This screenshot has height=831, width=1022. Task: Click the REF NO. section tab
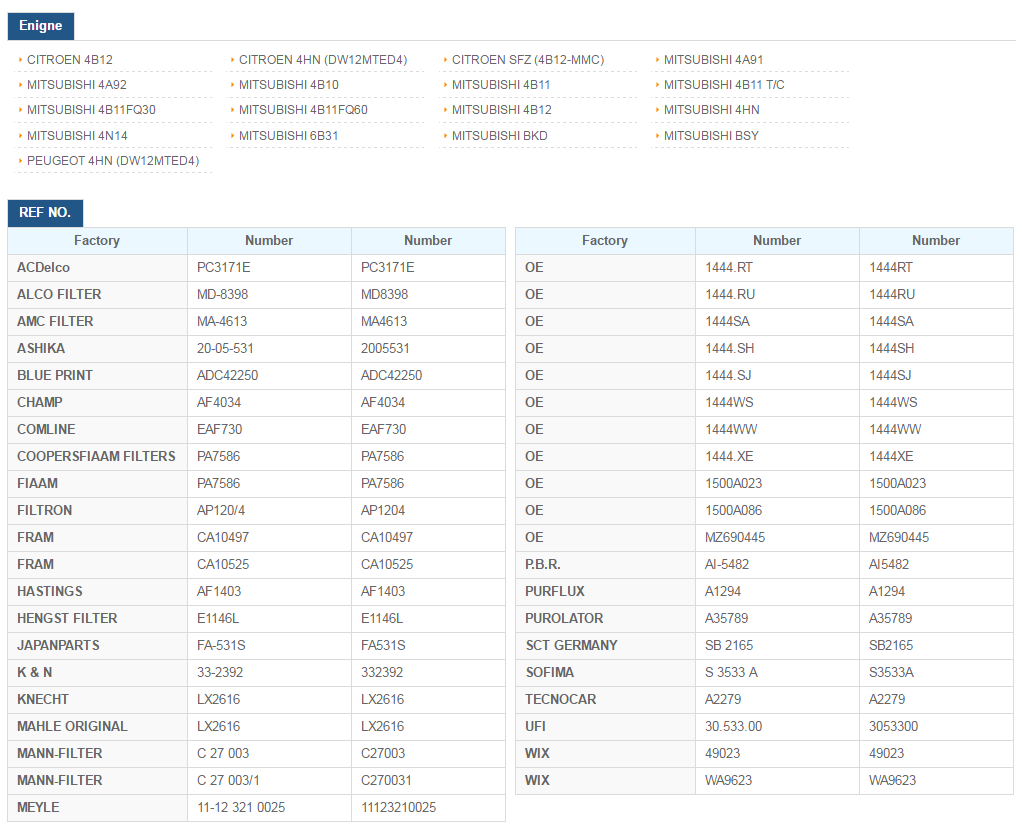45,213
